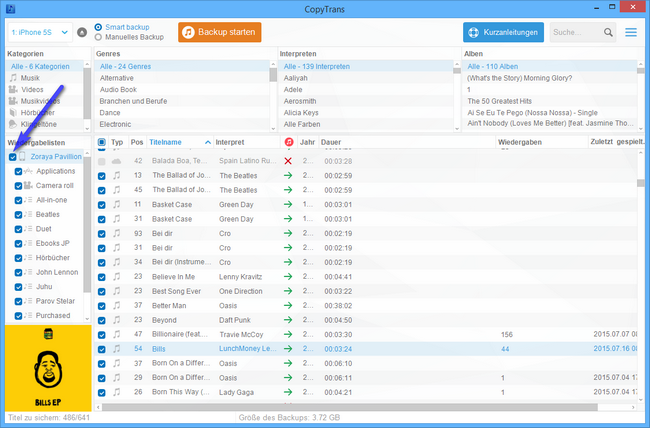Uncheck the Zoraya Pavillion checkbox
This screenshot has height=428, width=650.
[12, 157]
